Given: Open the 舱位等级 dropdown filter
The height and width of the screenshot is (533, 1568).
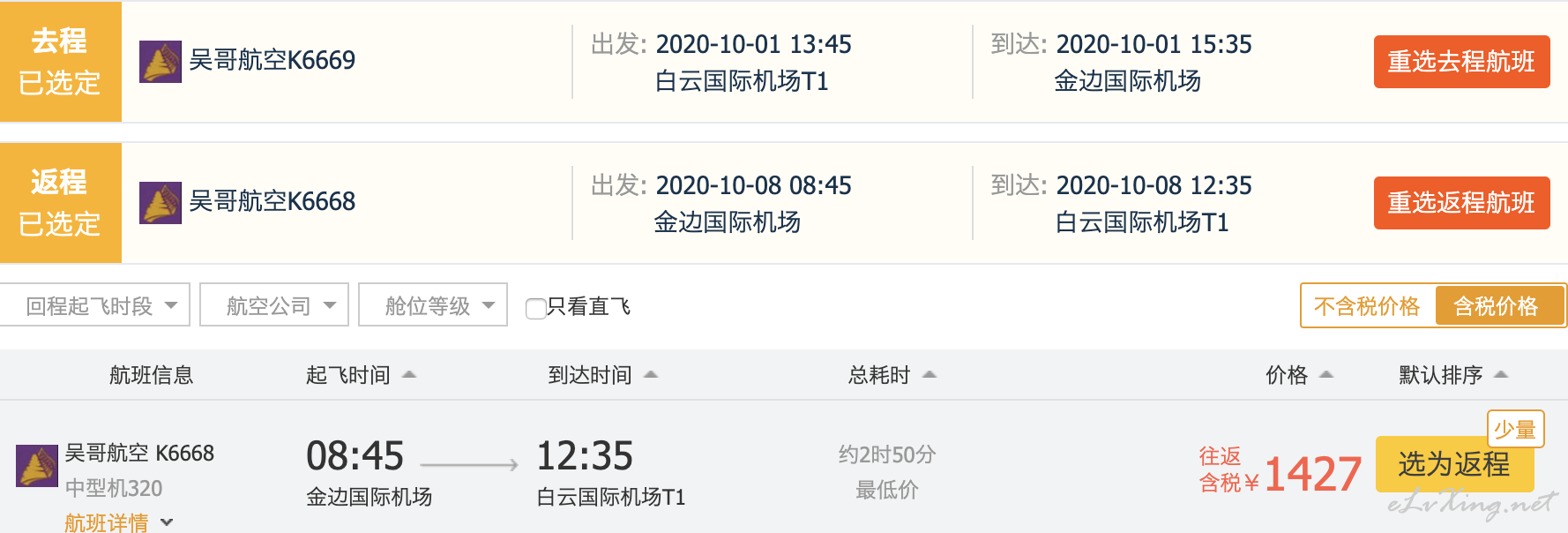Looking at the screenshot, I should (x=433, y=305).
